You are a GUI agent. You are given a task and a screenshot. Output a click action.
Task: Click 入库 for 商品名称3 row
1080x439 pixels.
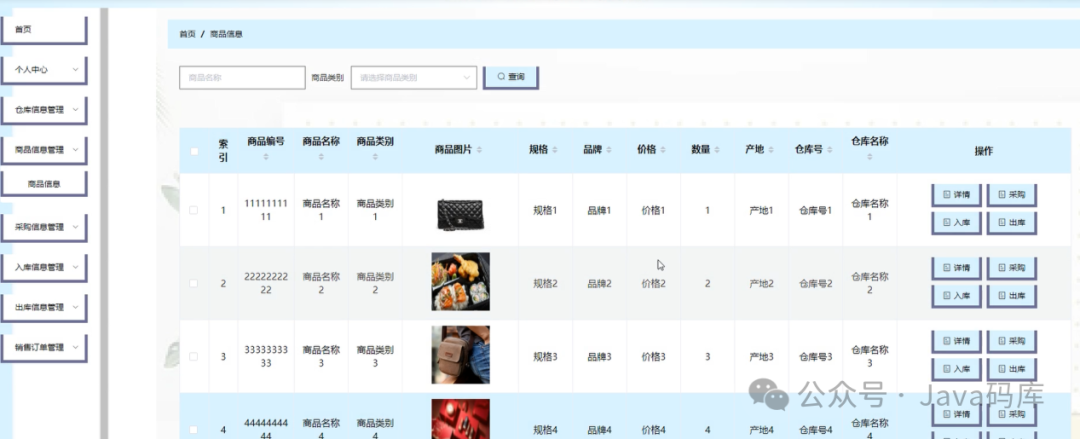click(957, 369)
